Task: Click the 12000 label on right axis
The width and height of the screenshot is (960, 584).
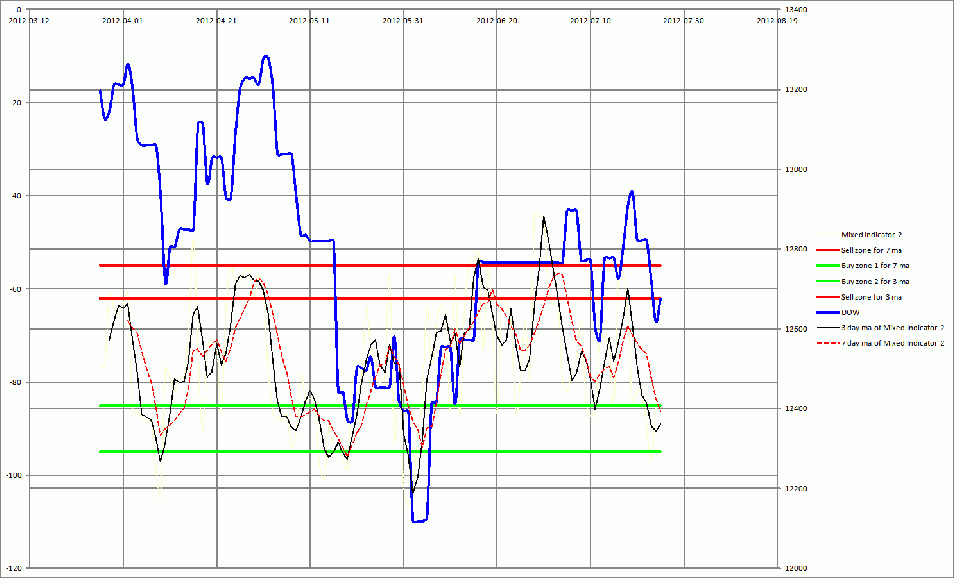Action: [x=796, y=568]
